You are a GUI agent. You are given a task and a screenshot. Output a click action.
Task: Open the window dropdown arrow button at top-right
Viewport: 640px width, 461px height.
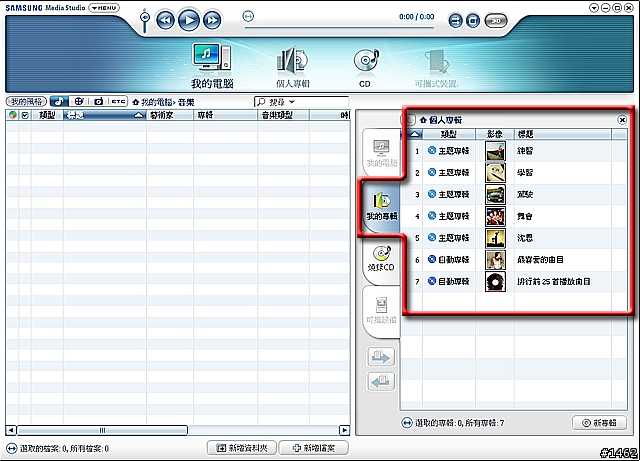[594, 8]
